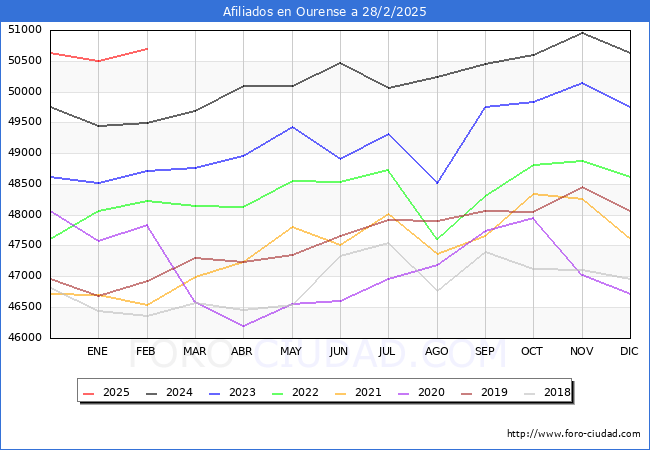Click the 46000 y-axis value

pyautogui.click(x=25, y=337)
